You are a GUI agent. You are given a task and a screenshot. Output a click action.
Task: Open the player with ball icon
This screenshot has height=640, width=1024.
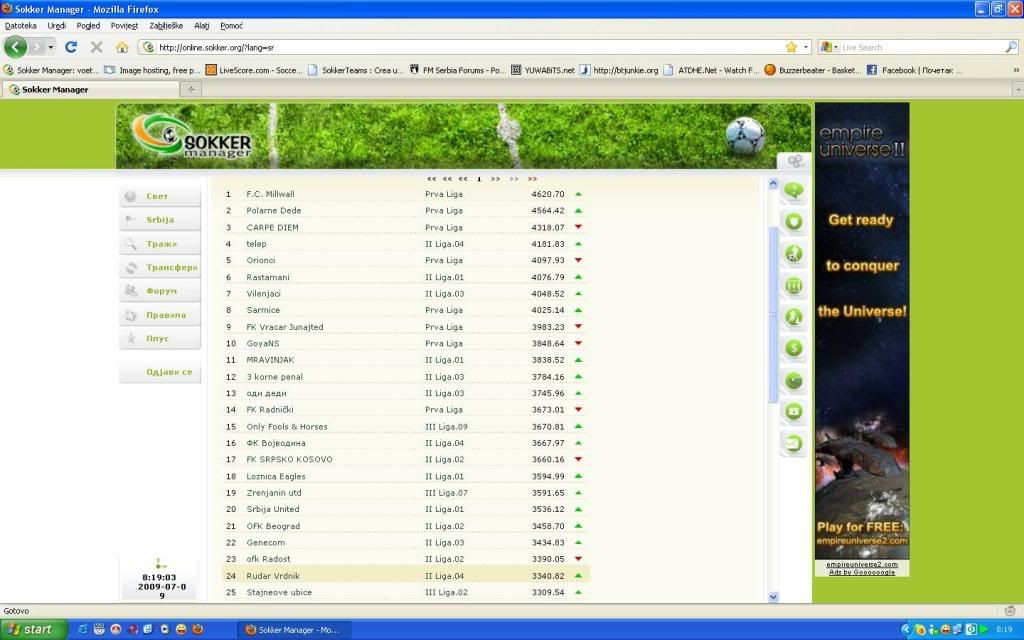[x=793, y=253]
